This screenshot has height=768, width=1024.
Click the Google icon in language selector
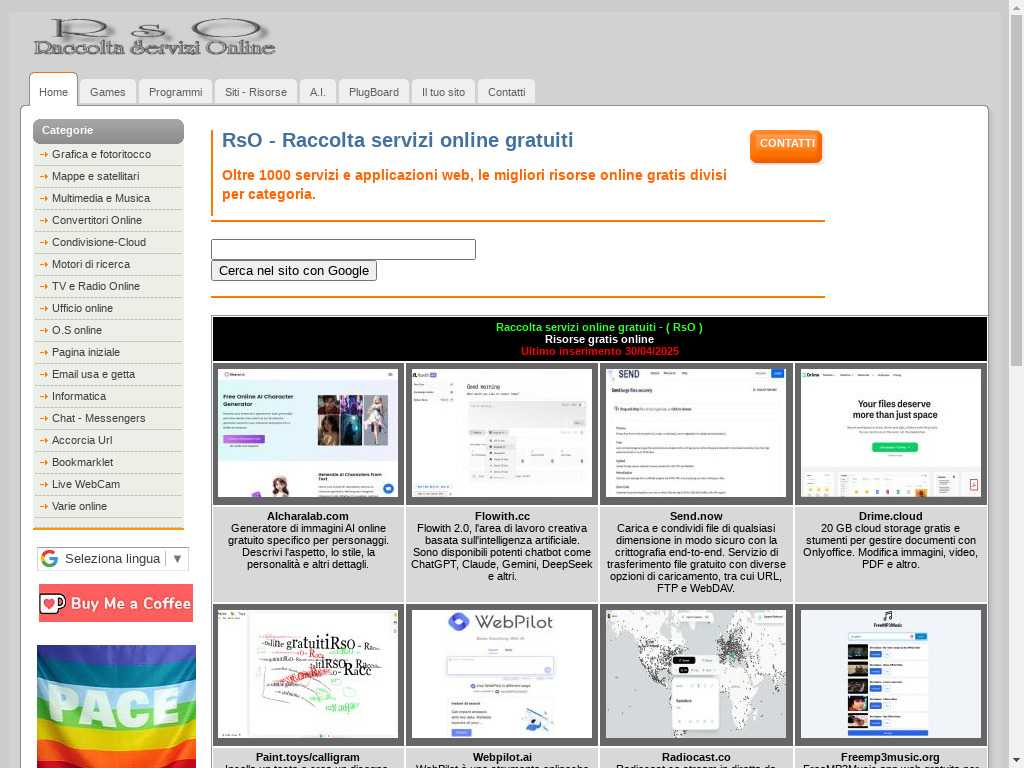point(50,558)
